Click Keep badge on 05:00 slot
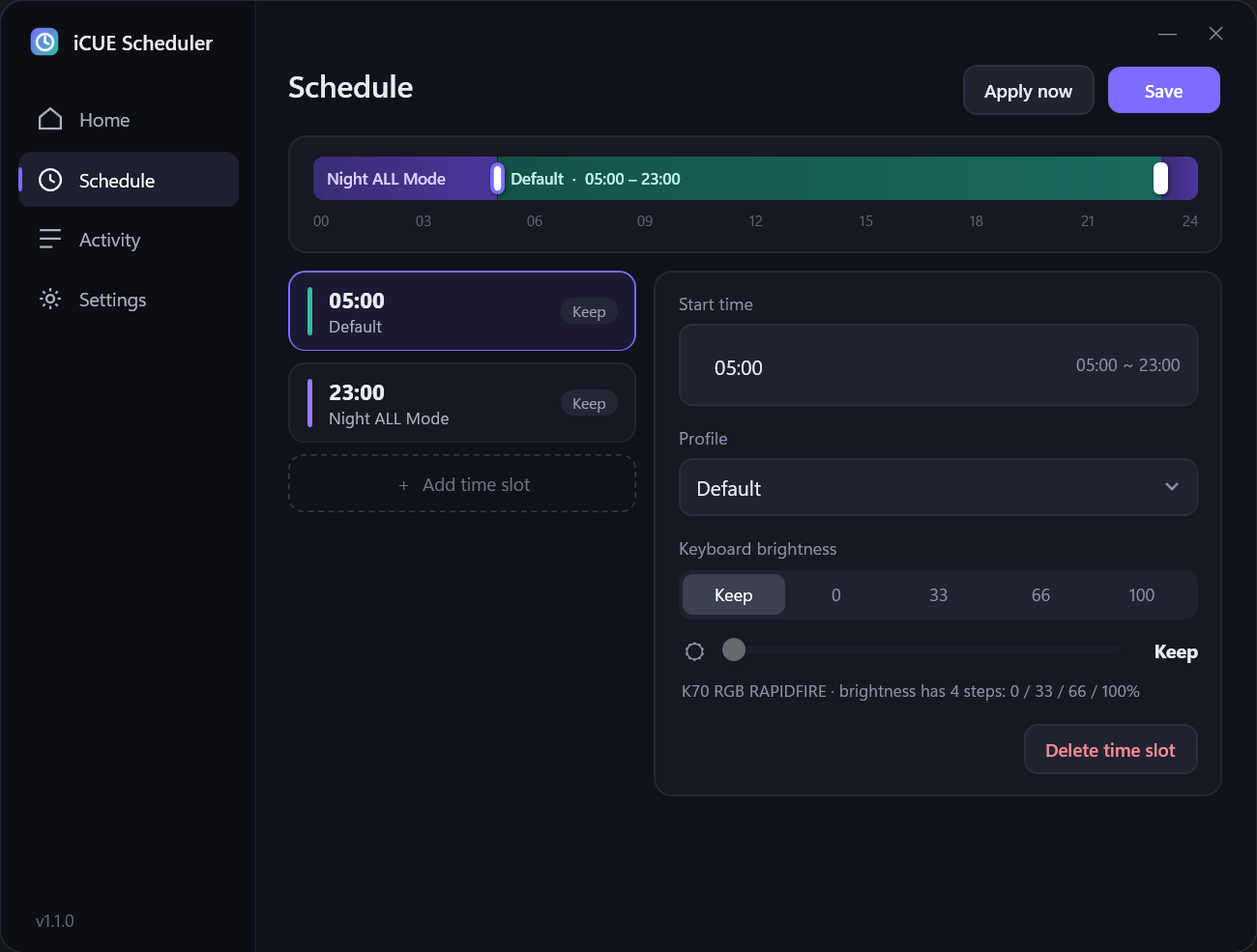Image resolution: width=1257 pixels, height=952 pixels. coord(589,311)
